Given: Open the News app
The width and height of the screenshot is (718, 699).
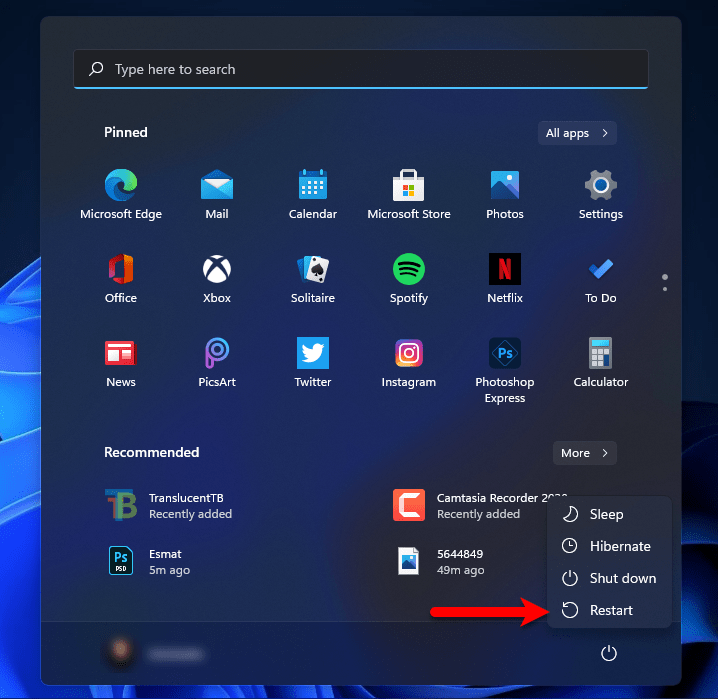Looking at the screenshot, I should pos(121,363).
